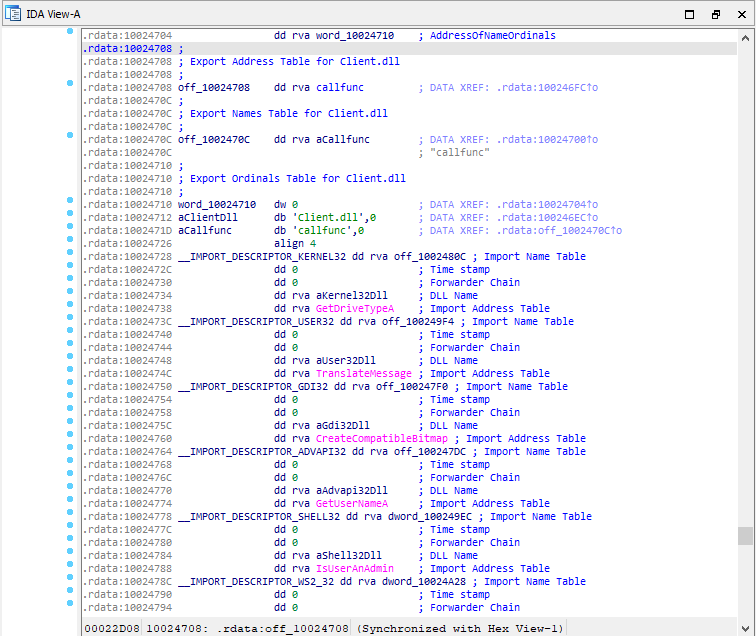The width and height of the screenshot is (756, 636).
Task: Click the aAdvapi32Dll reference
Action: coord(352,491)
